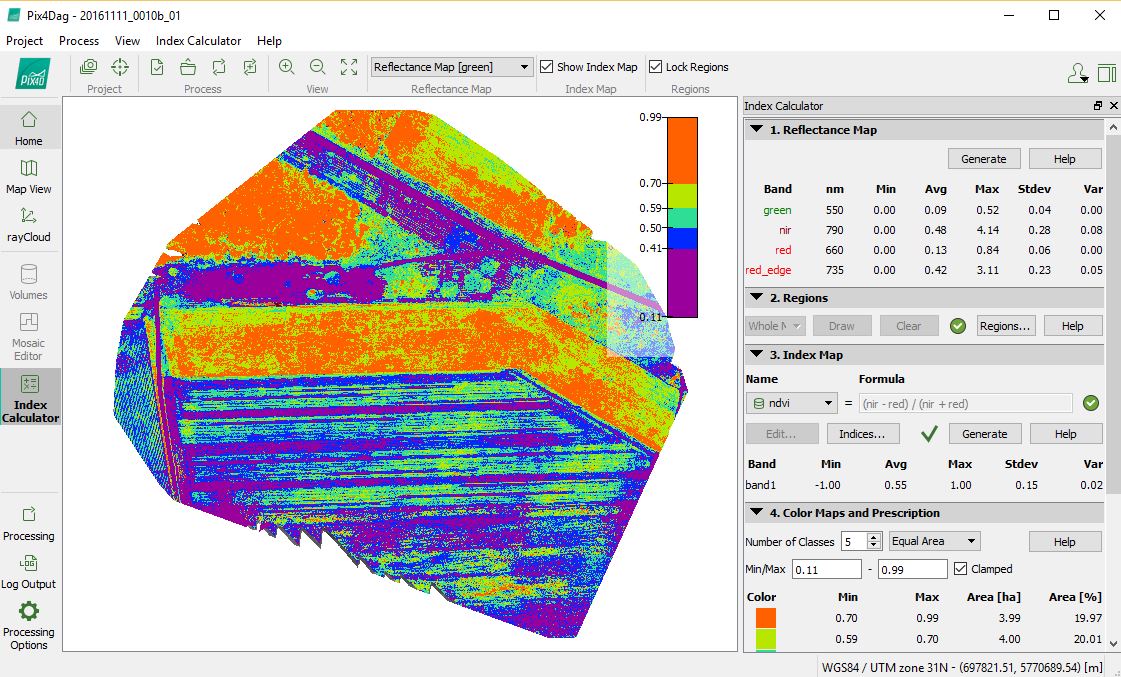Open the ndvi index name dropdown

791,403
